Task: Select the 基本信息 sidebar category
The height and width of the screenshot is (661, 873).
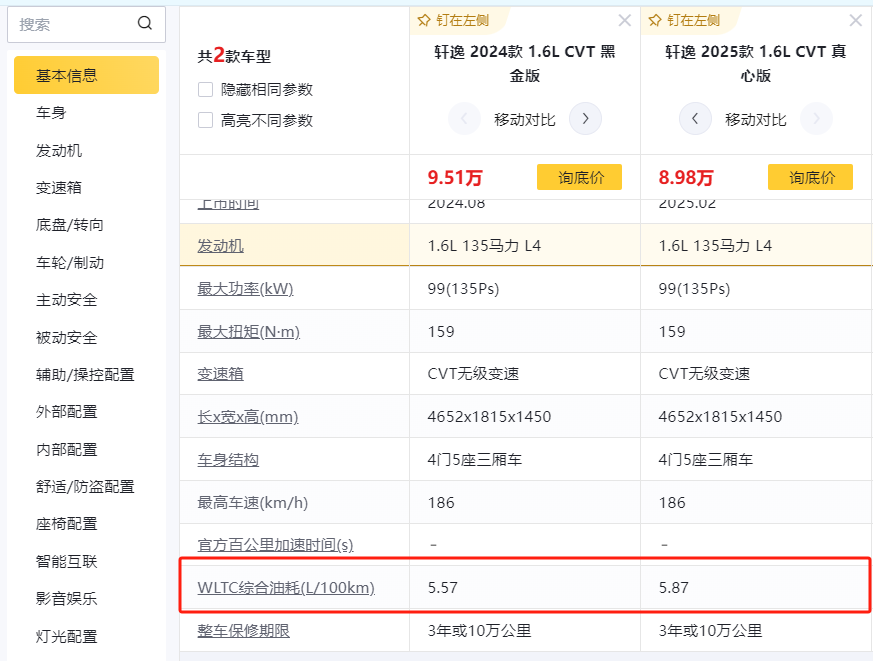Action: click(86, 75)
